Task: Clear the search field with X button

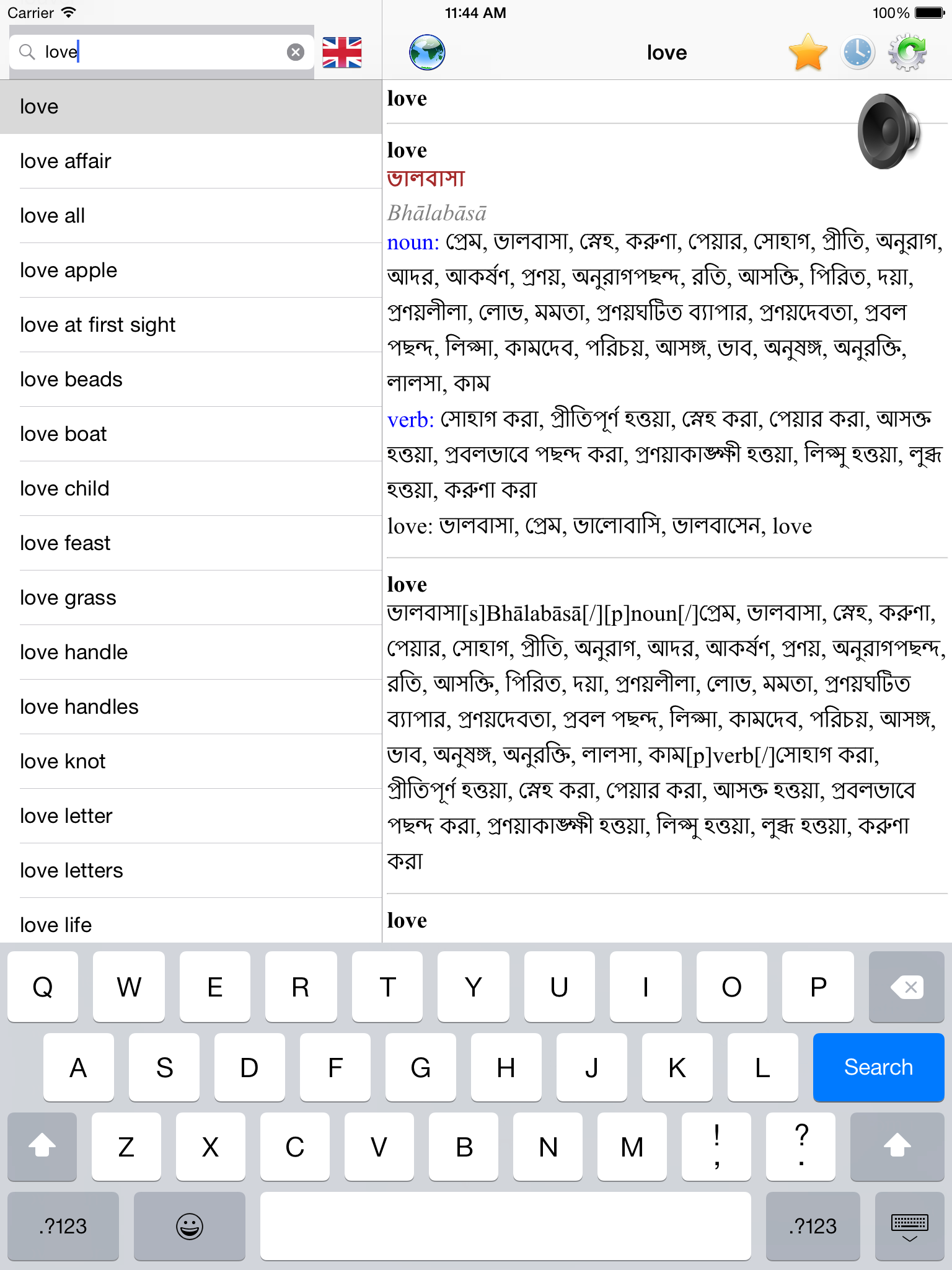Action: click(296, 52)
